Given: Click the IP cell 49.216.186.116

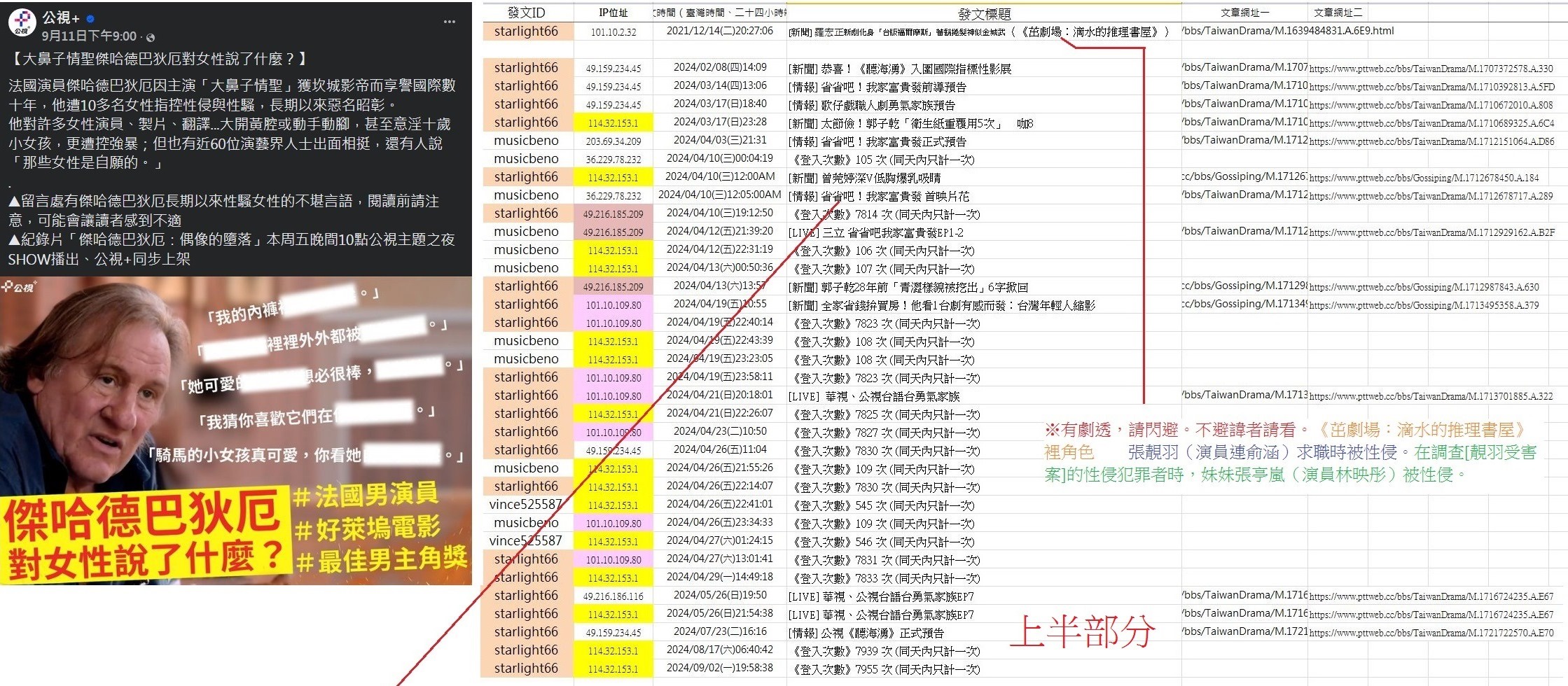Looking at the screenshot, I should [x=613, y=596].
